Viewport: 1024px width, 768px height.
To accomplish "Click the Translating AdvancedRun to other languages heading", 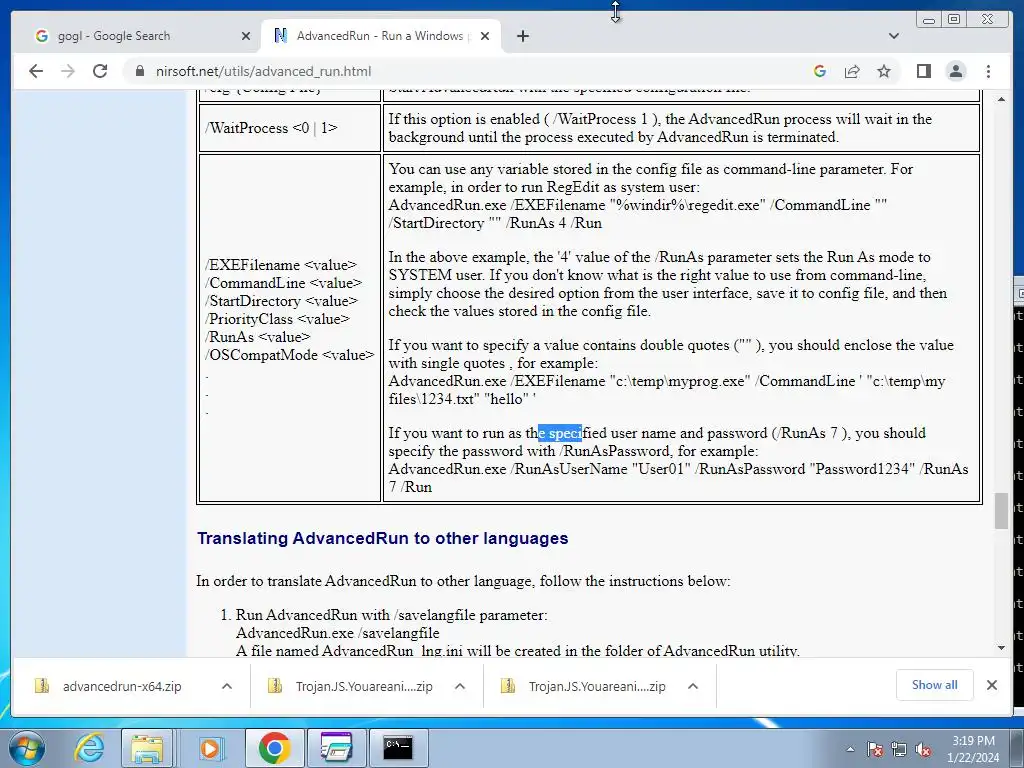I will 383,538.
